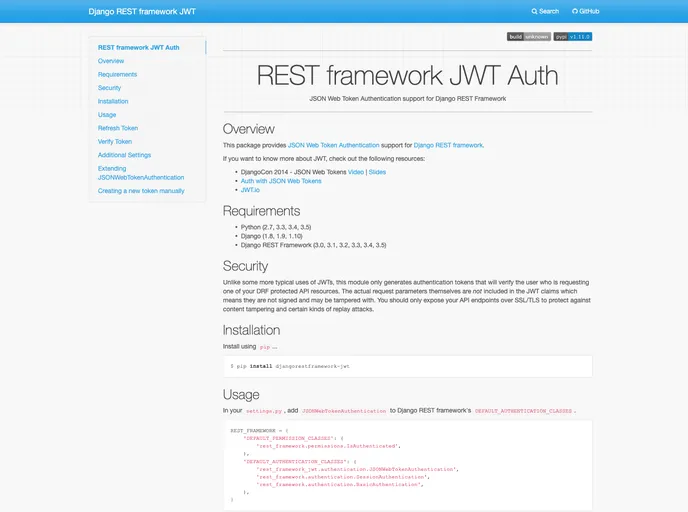Image resolution: width=688 pixels, height=512 pixels.
Task: Follow JSON Web Token Authentication link
Action: click(x=333, y=145)
